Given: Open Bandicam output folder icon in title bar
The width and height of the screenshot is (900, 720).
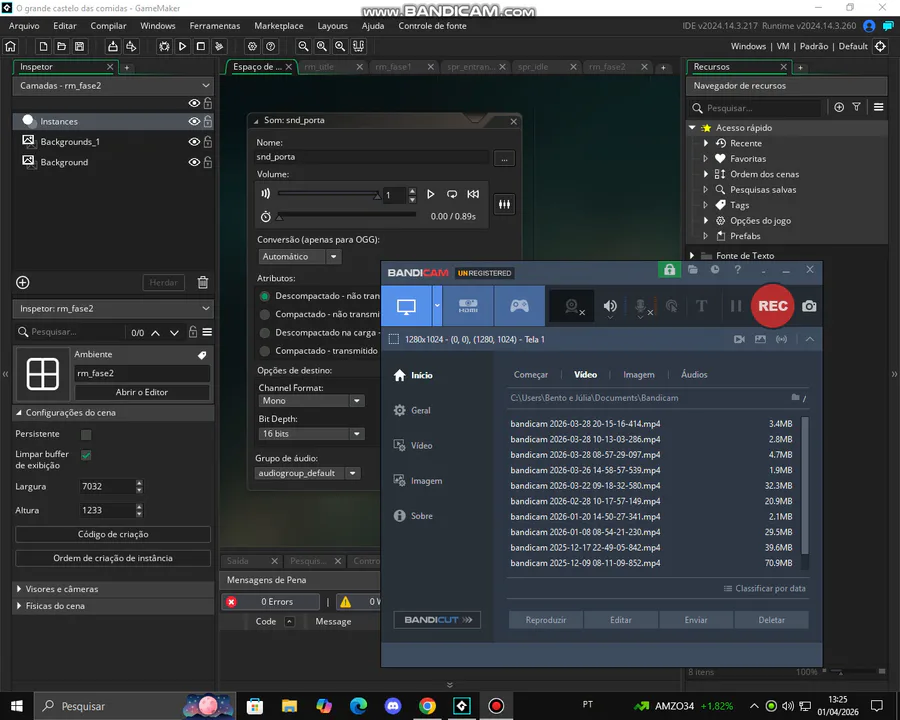Looking at the screenshot, I should coord(693,269).
